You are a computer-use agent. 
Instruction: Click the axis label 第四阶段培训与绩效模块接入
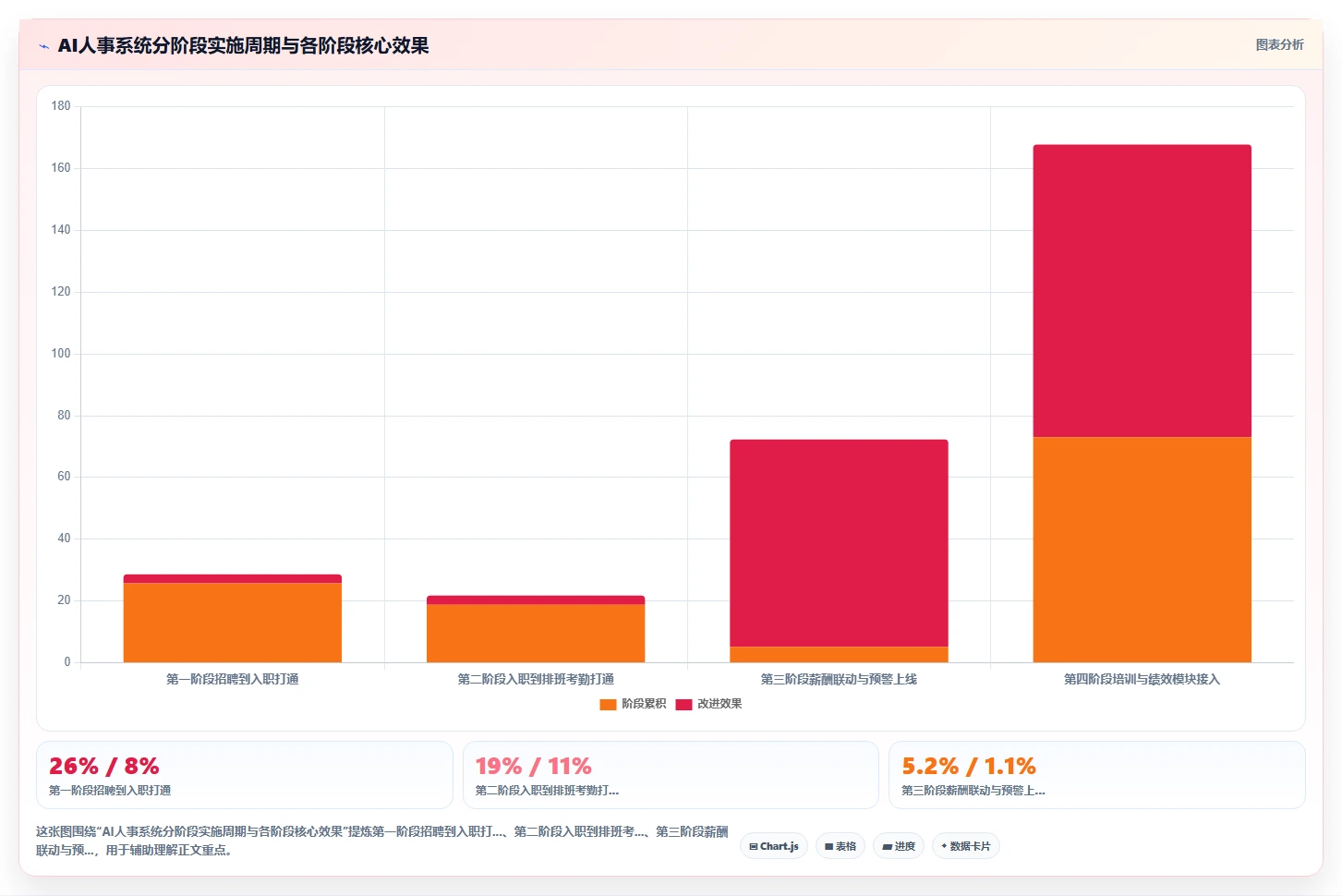1143,679
